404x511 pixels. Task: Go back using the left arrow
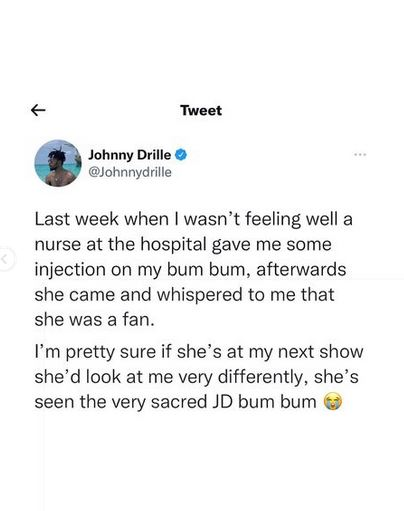[x=38, y=110]
